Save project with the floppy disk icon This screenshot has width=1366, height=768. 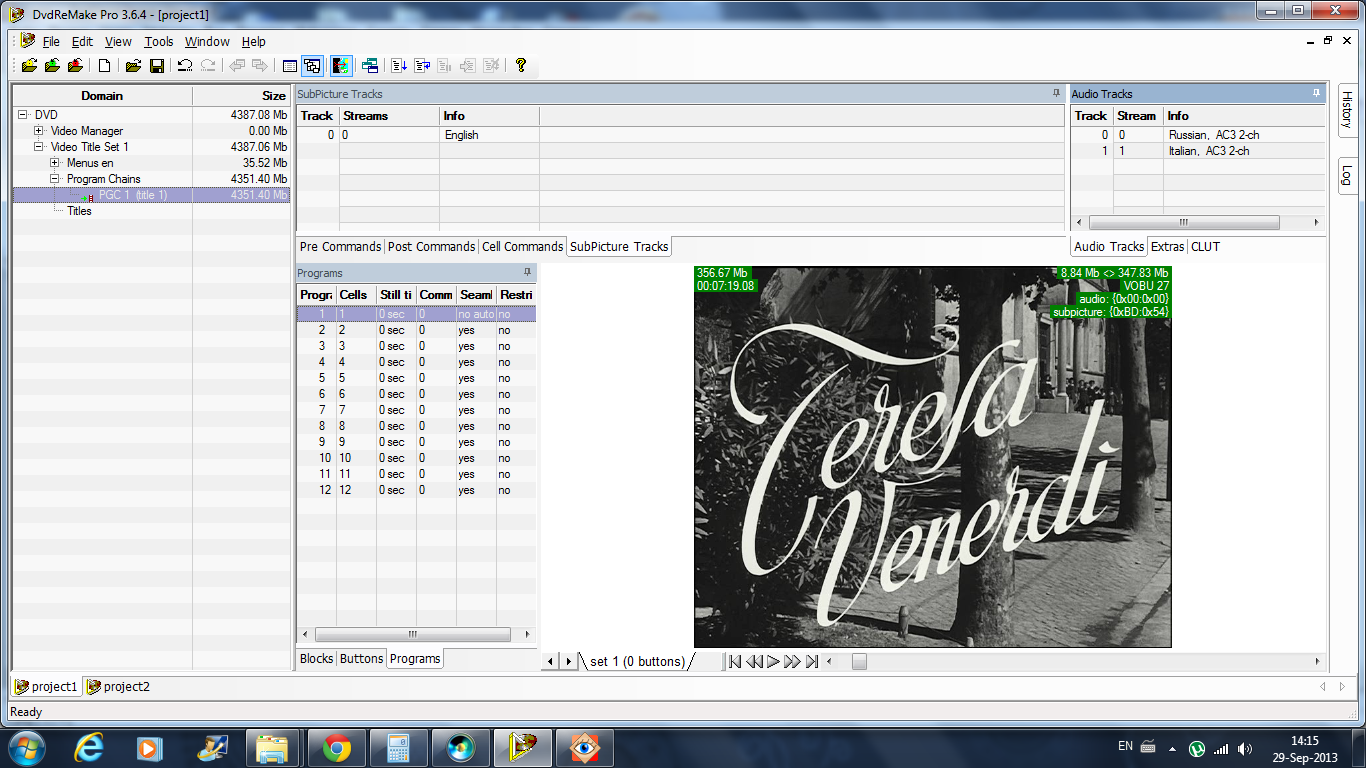point(157,66)
